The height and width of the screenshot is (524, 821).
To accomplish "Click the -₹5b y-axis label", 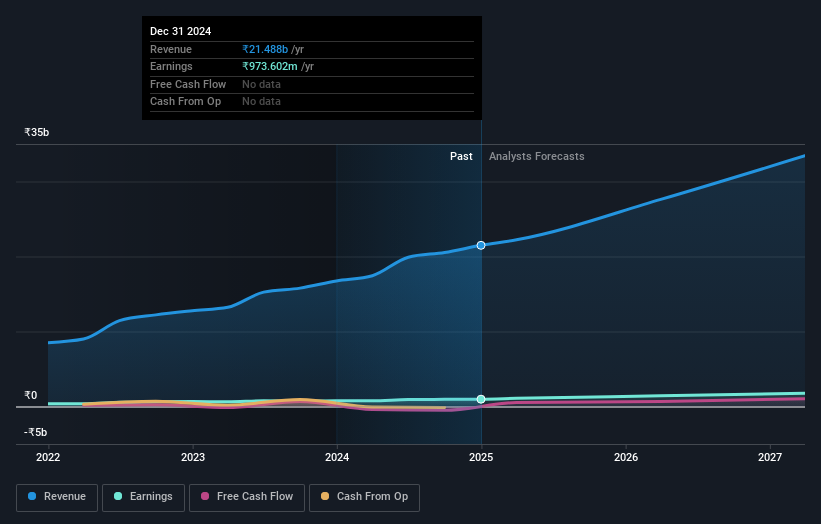I will [x=36, y=432].
